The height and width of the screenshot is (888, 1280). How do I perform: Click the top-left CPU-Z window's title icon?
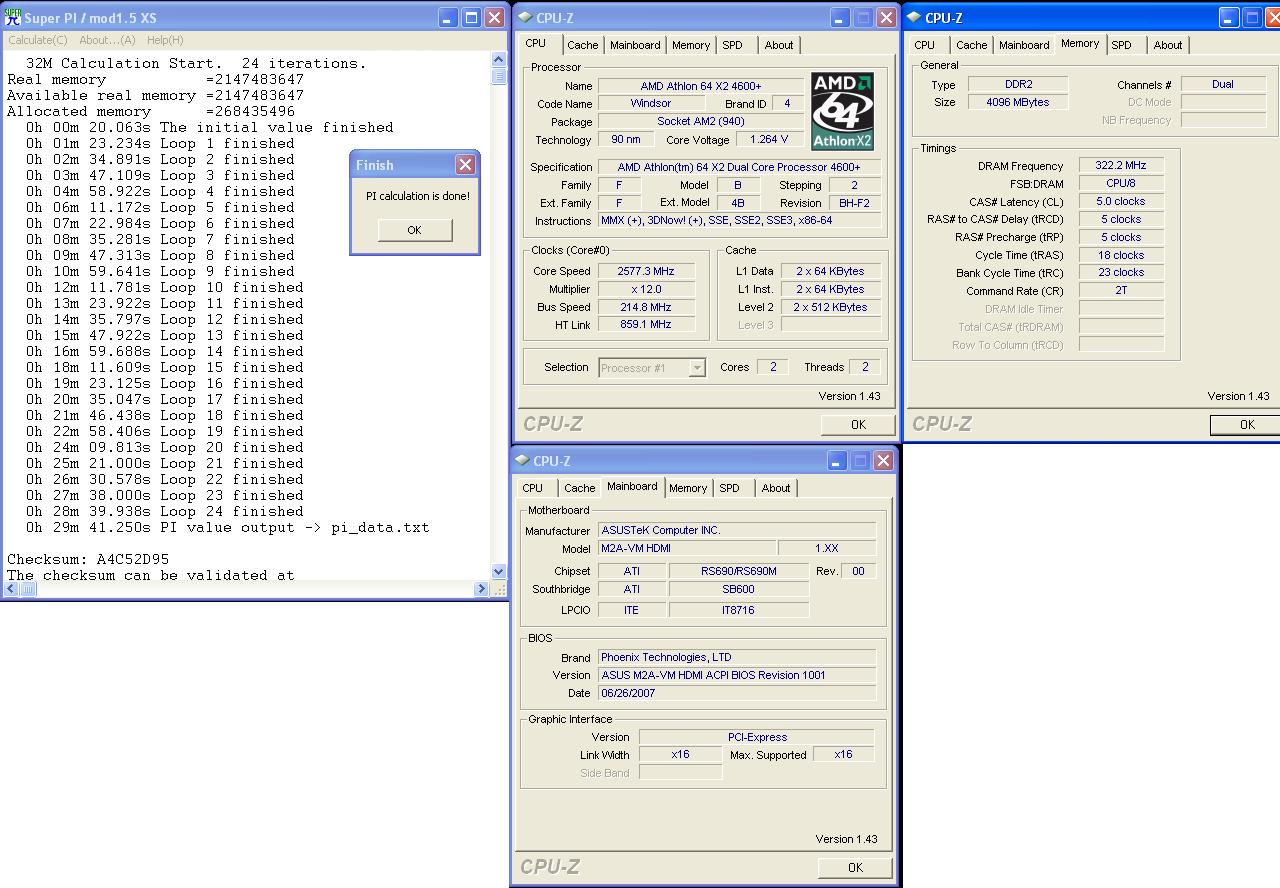[x=525, y=18]
